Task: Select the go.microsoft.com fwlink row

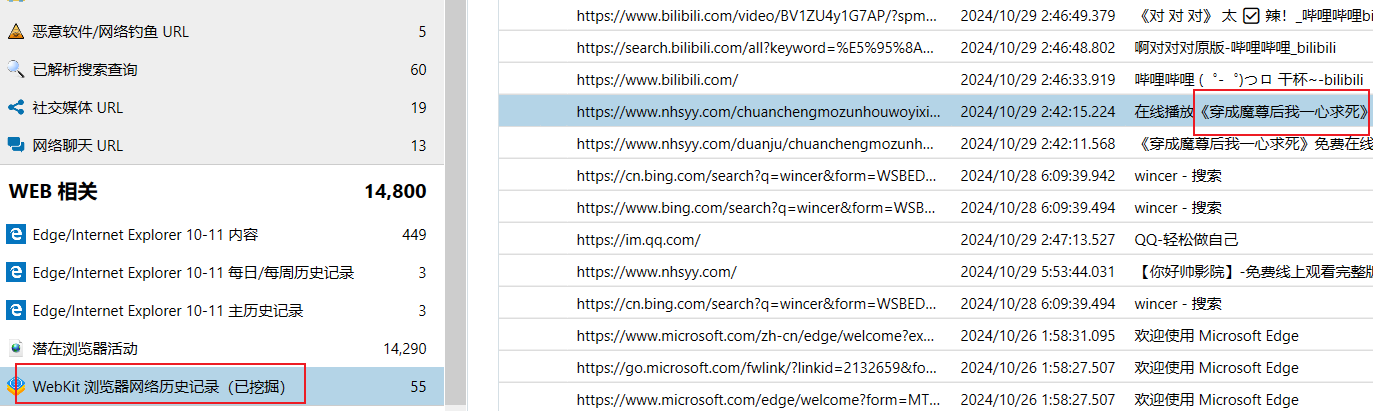Action: (x=935, y=367)
